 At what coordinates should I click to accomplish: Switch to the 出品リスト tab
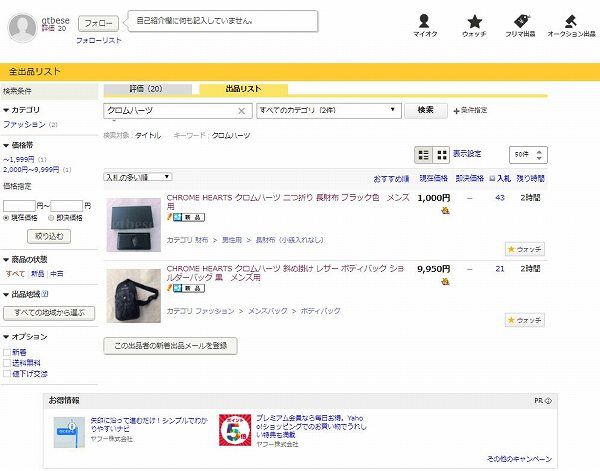pos(243,89)
